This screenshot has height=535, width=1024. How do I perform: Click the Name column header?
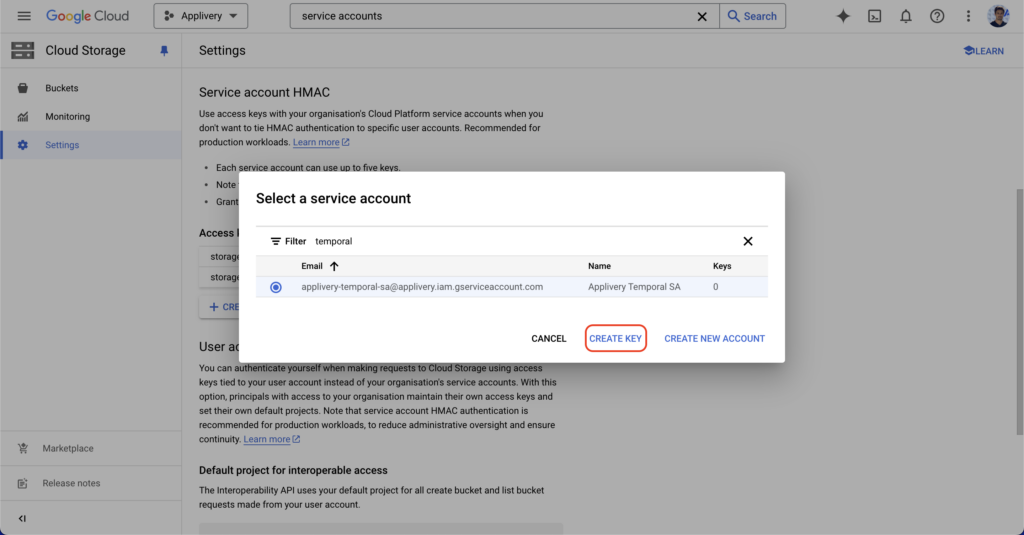tap(599, 266)
